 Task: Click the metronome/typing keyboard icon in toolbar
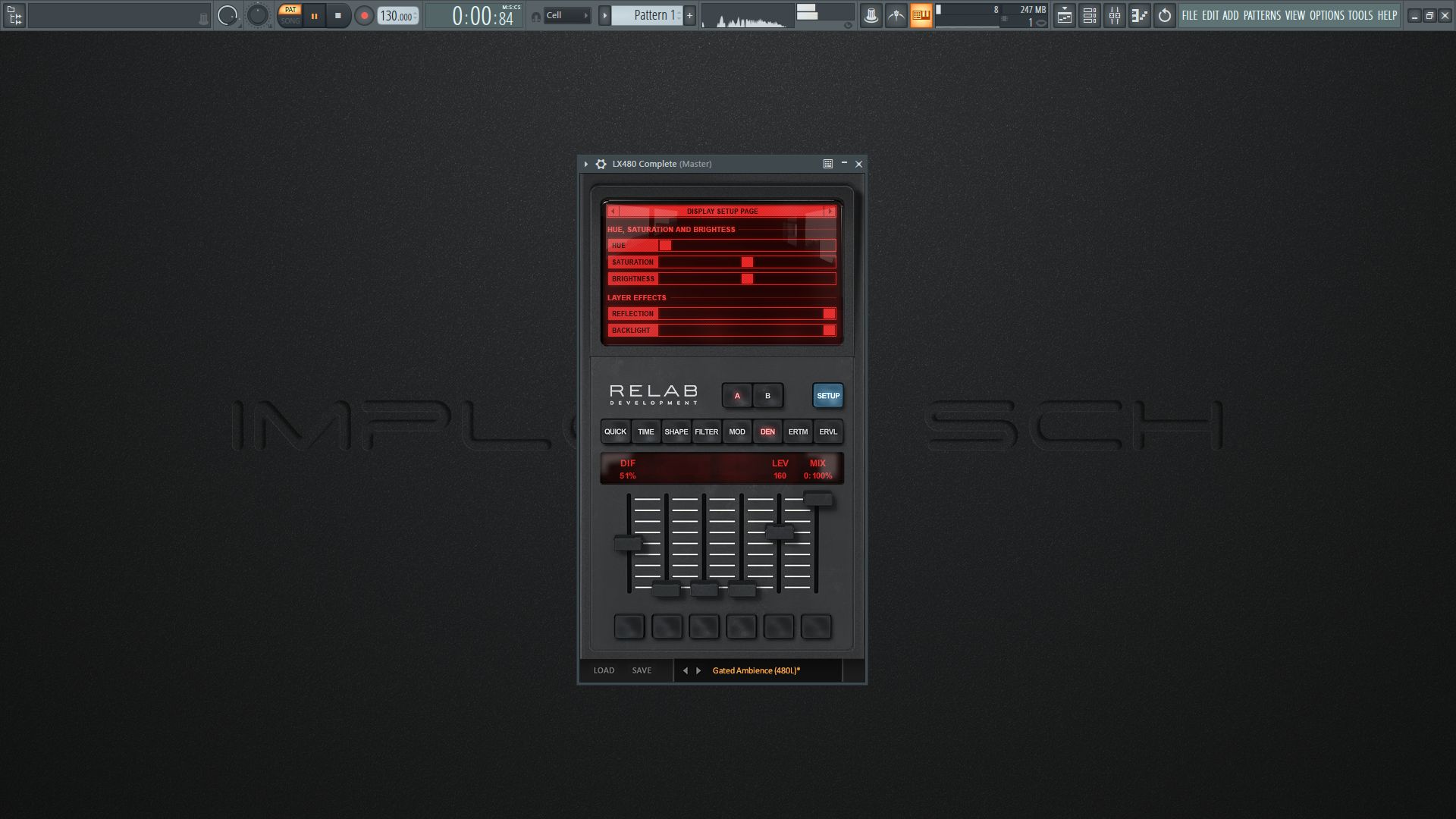point(871,15)
